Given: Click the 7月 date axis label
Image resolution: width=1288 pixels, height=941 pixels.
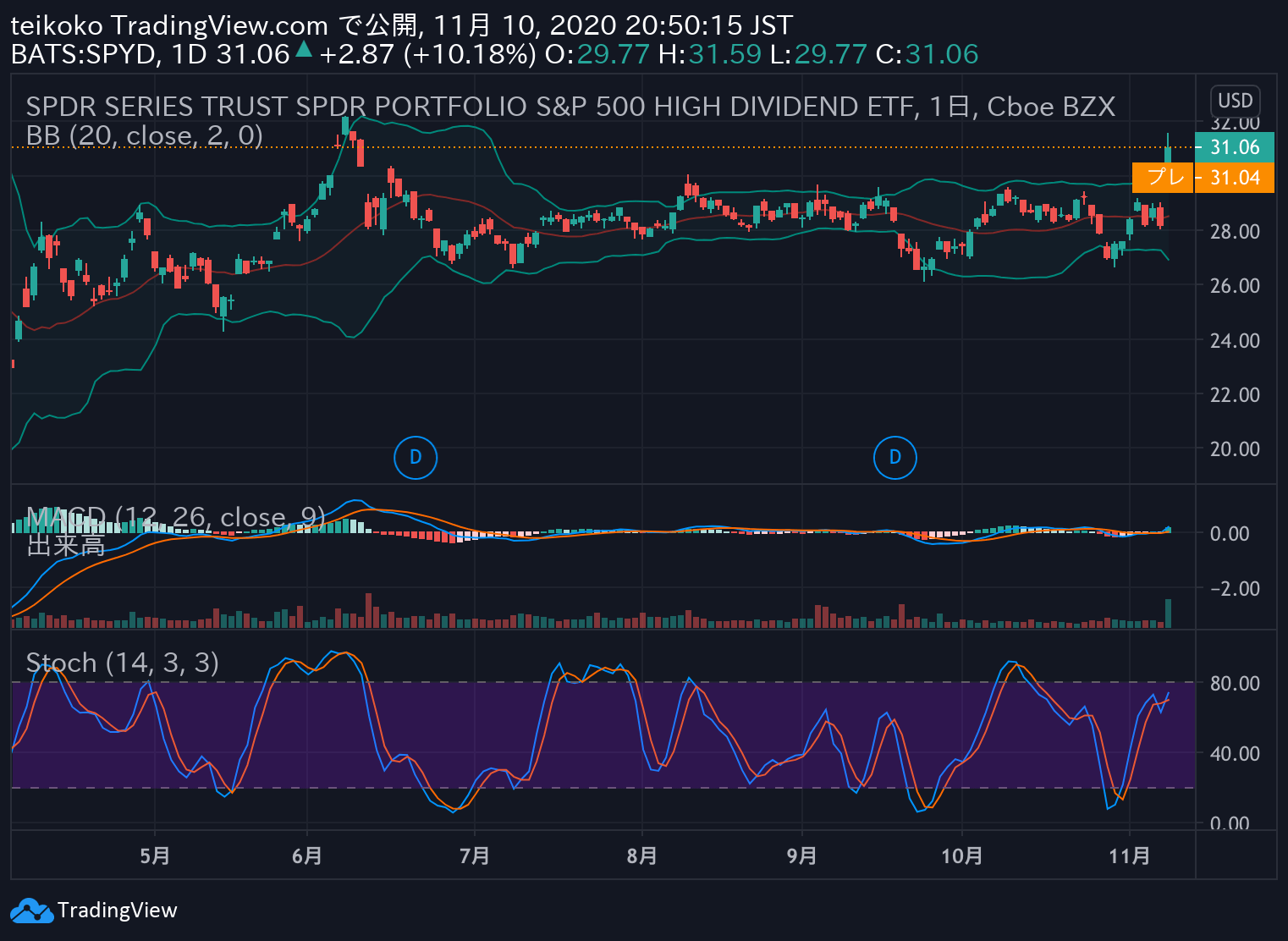Looking at the screenshot, I should point(475,856).
